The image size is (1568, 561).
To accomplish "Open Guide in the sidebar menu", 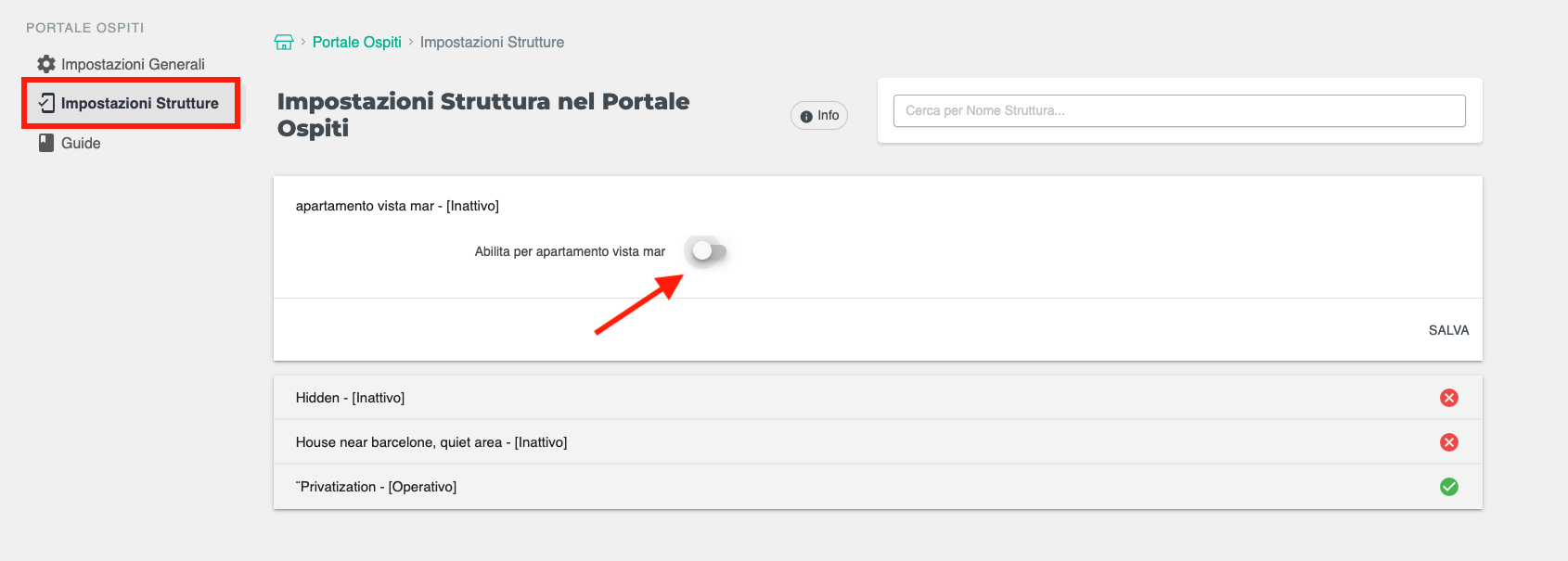I will (81, 143).
